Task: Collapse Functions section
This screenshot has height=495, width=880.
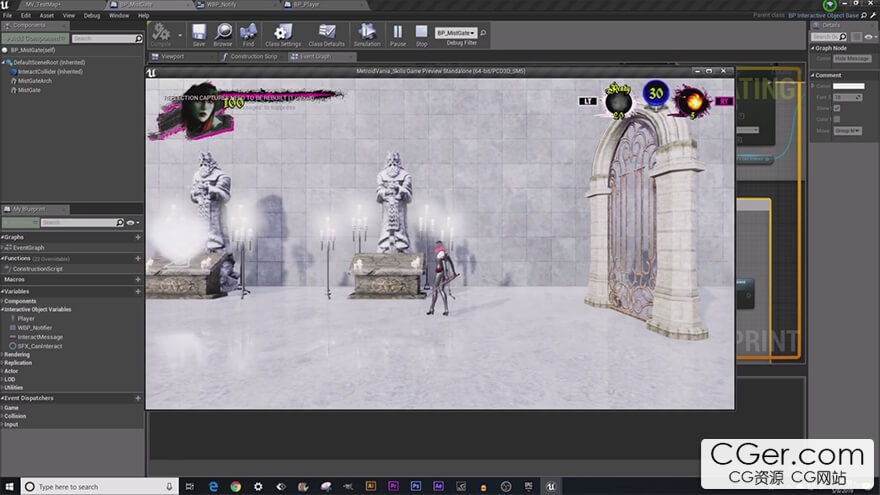Action: (3, 259)
